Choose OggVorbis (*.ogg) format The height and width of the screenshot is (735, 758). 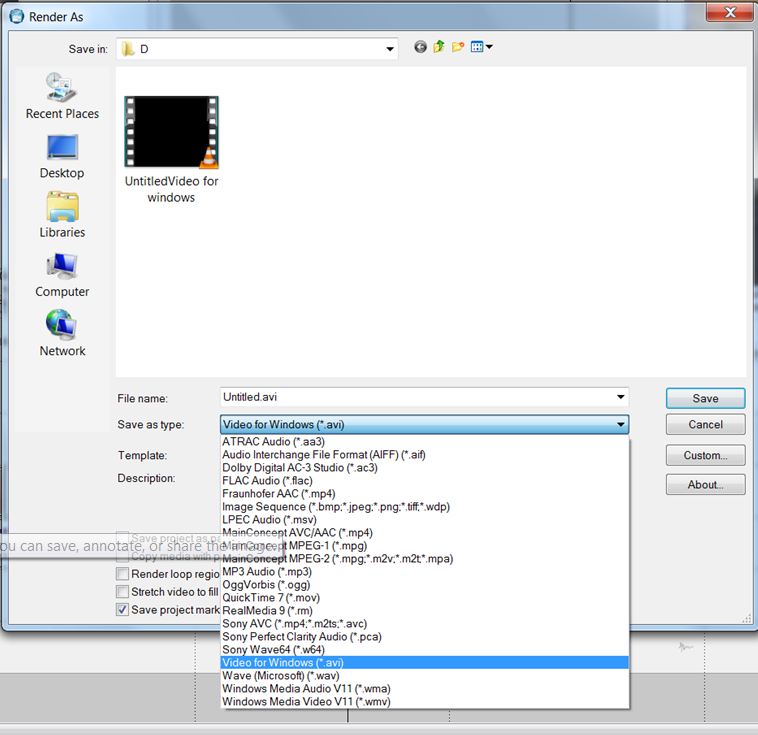[425, 585]
